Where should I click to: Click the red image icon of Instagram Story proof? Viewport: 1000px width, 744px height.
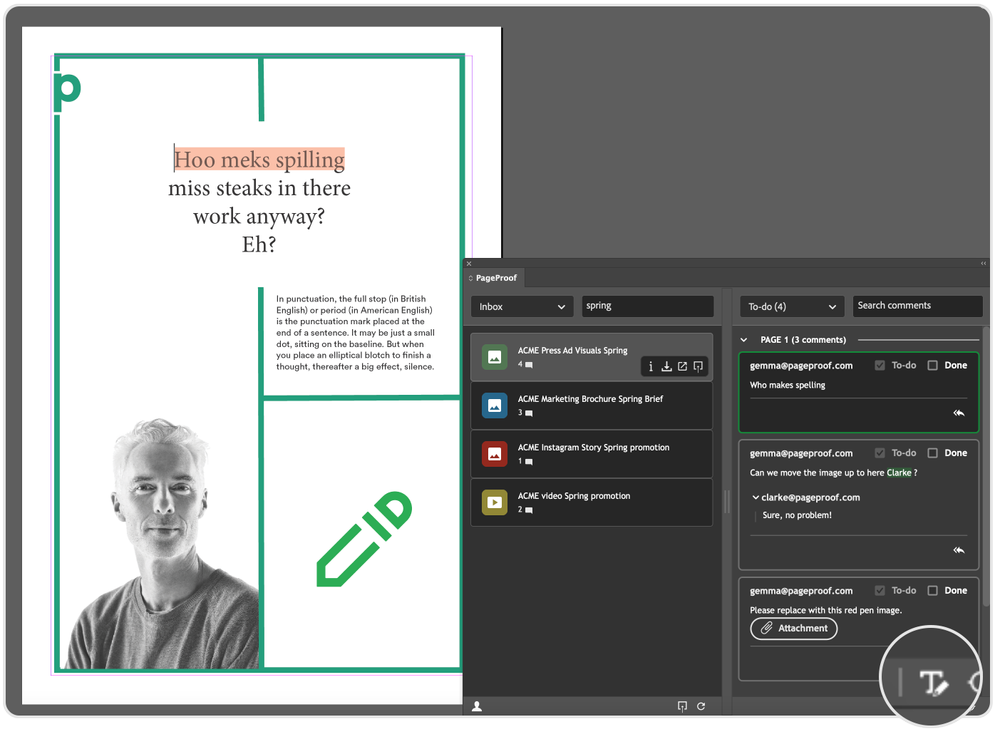[x=494, y=454]
